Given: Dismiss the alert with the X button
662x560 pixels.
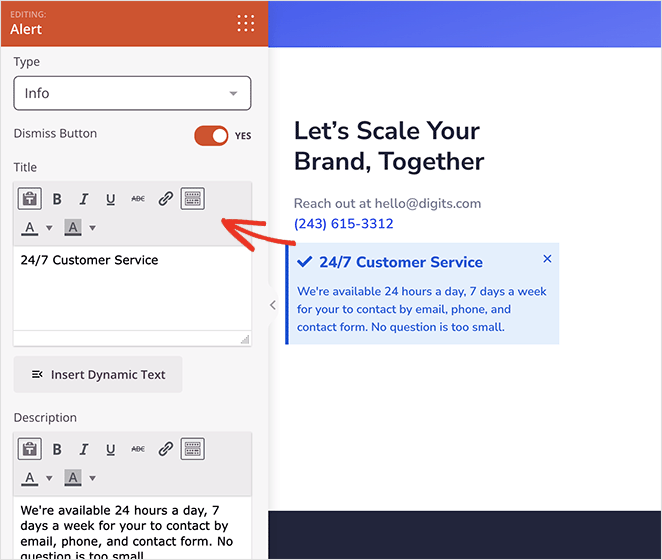Looking at the screenshot, I should (x=547, y=258).
